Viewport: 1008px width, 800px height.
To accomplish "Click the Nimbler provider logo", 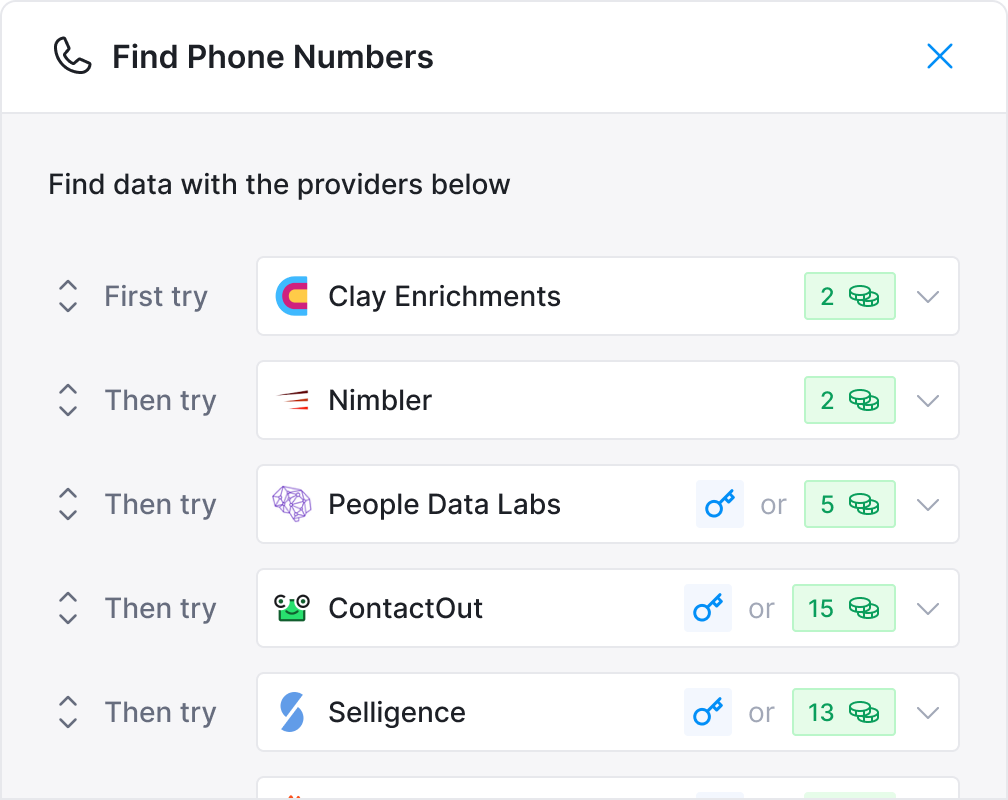I will [291, 400].
